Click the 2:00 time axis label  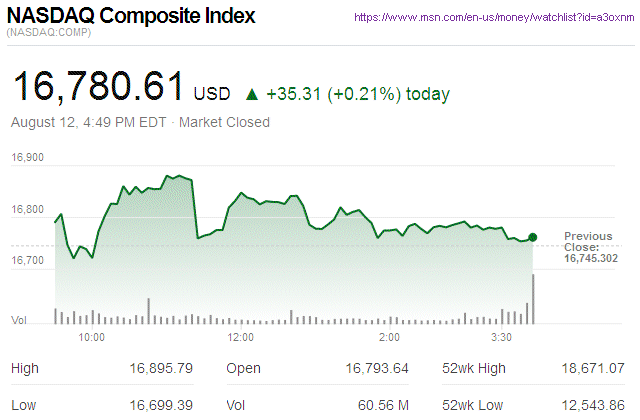point(390,337)
